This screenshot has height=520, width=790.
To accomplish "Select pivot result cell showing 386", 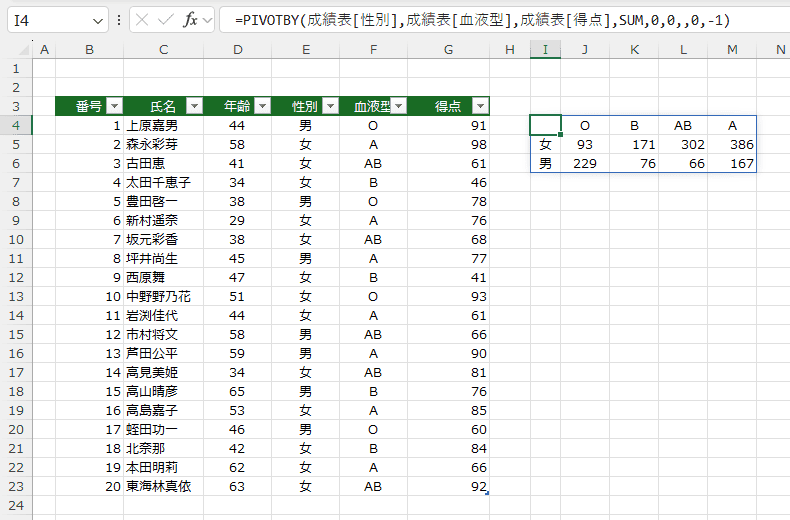I will point(732,145).
